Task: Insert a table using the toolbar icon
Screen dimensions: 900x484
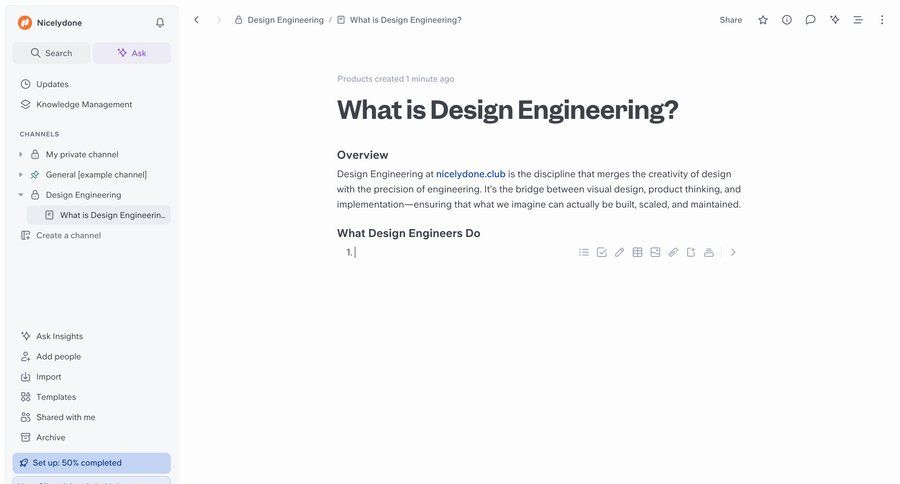Action: coord(637,252)
